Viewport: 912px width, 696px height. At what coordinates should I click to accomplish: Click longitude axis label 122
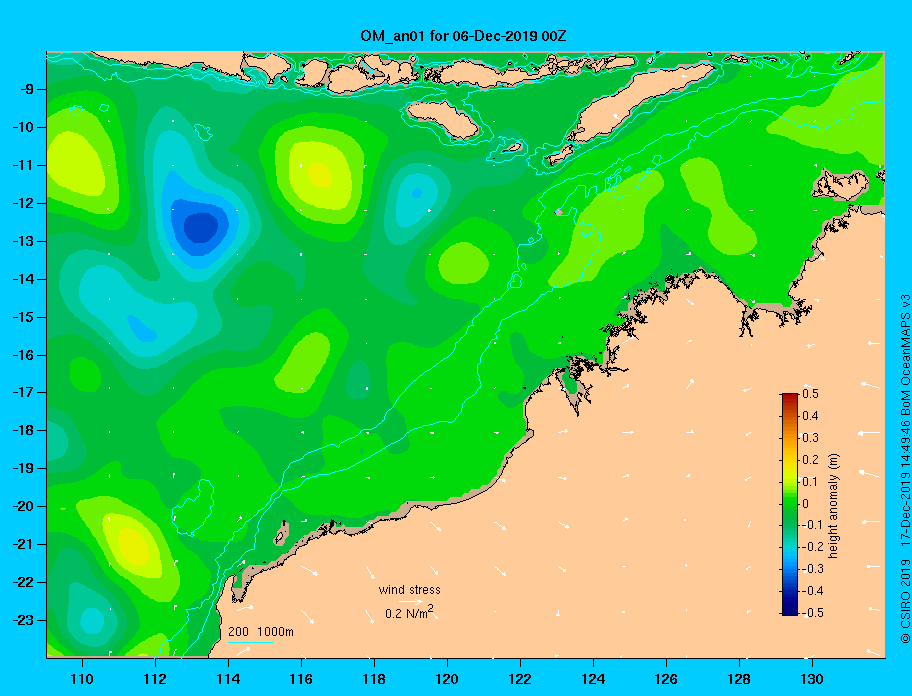[520, 679]
